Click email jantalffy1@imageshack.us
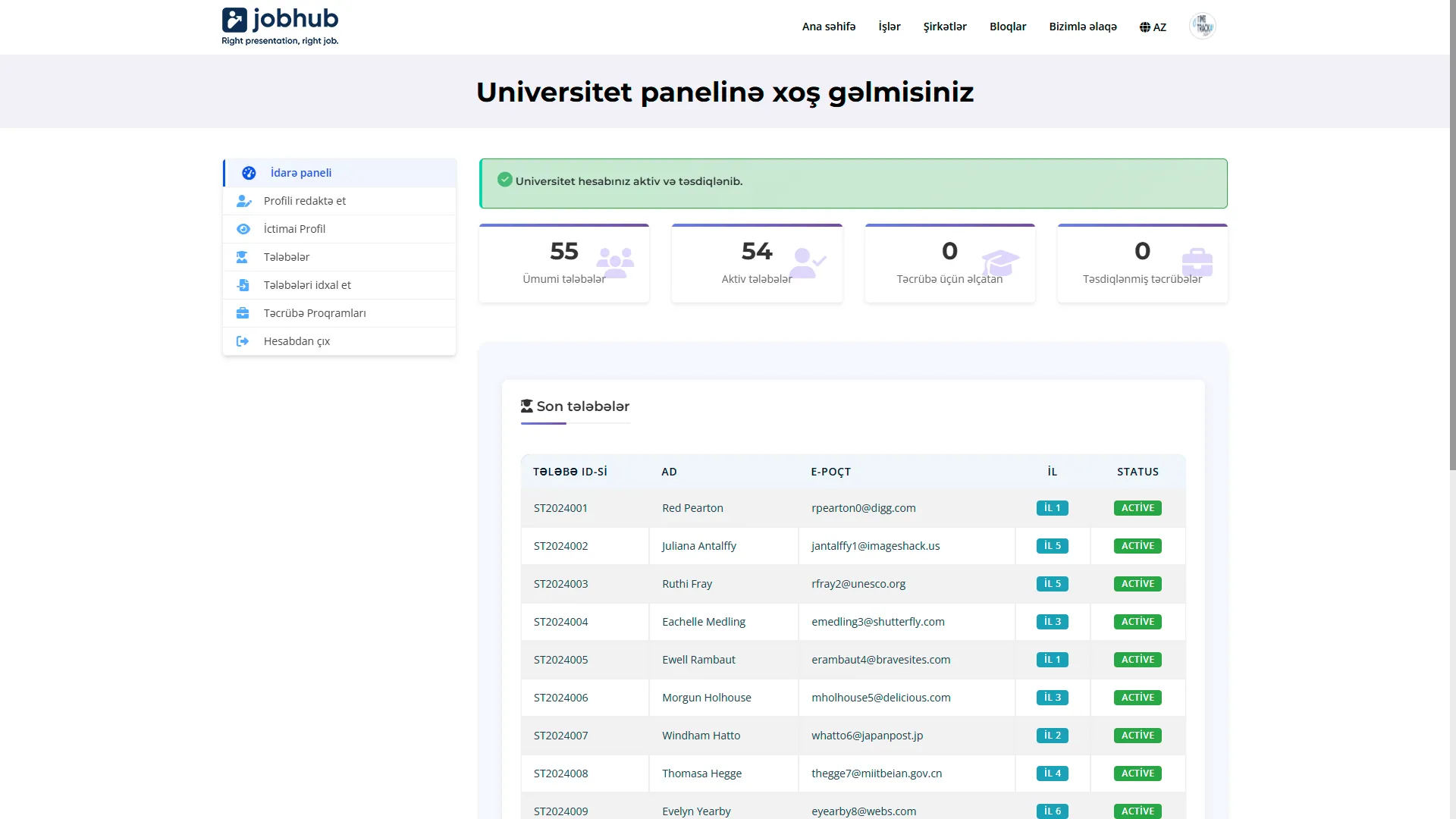Viewport: 1456px width, 819px height. pyautogui.click(x=875, y=546)
